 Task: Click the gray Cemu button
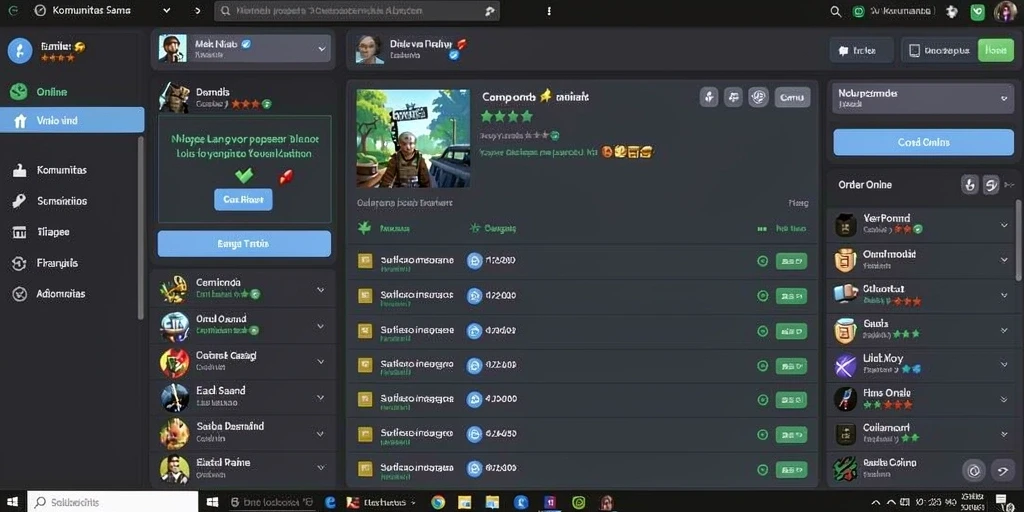792,97
